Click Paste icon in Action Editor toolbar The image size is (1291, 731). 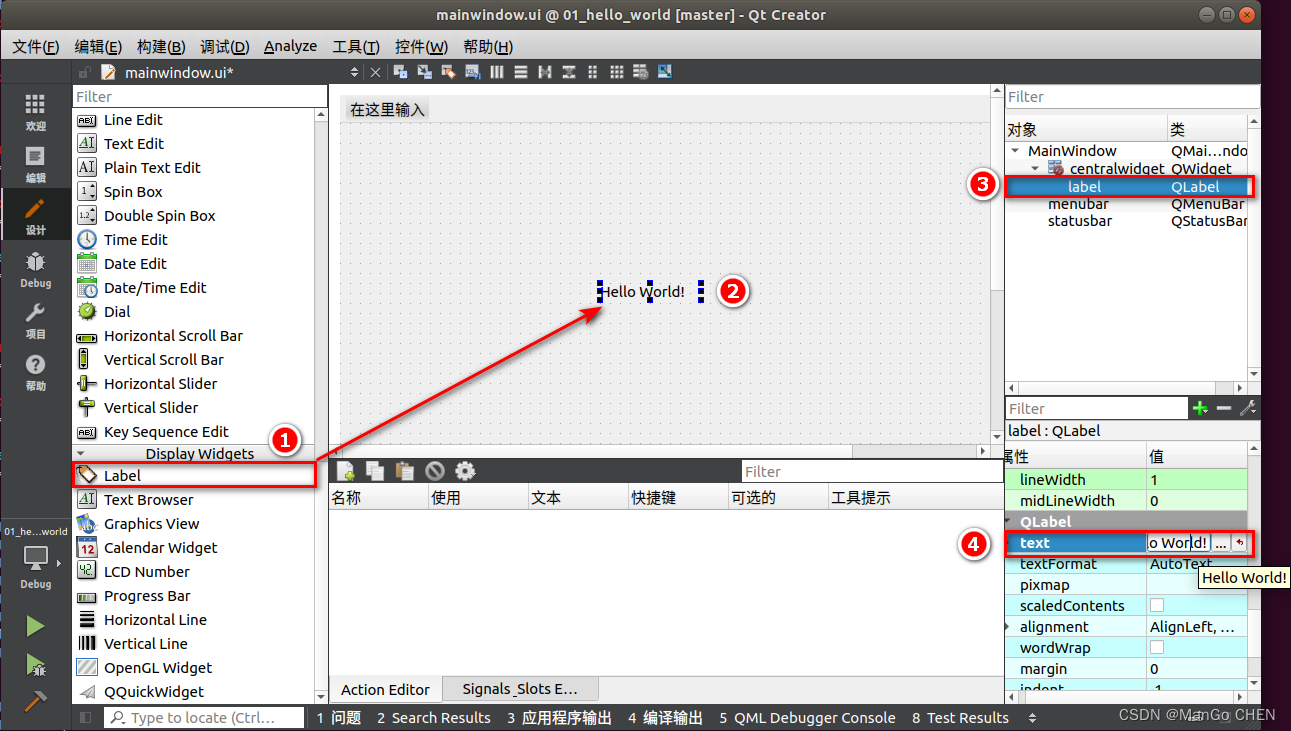[405, 471]
